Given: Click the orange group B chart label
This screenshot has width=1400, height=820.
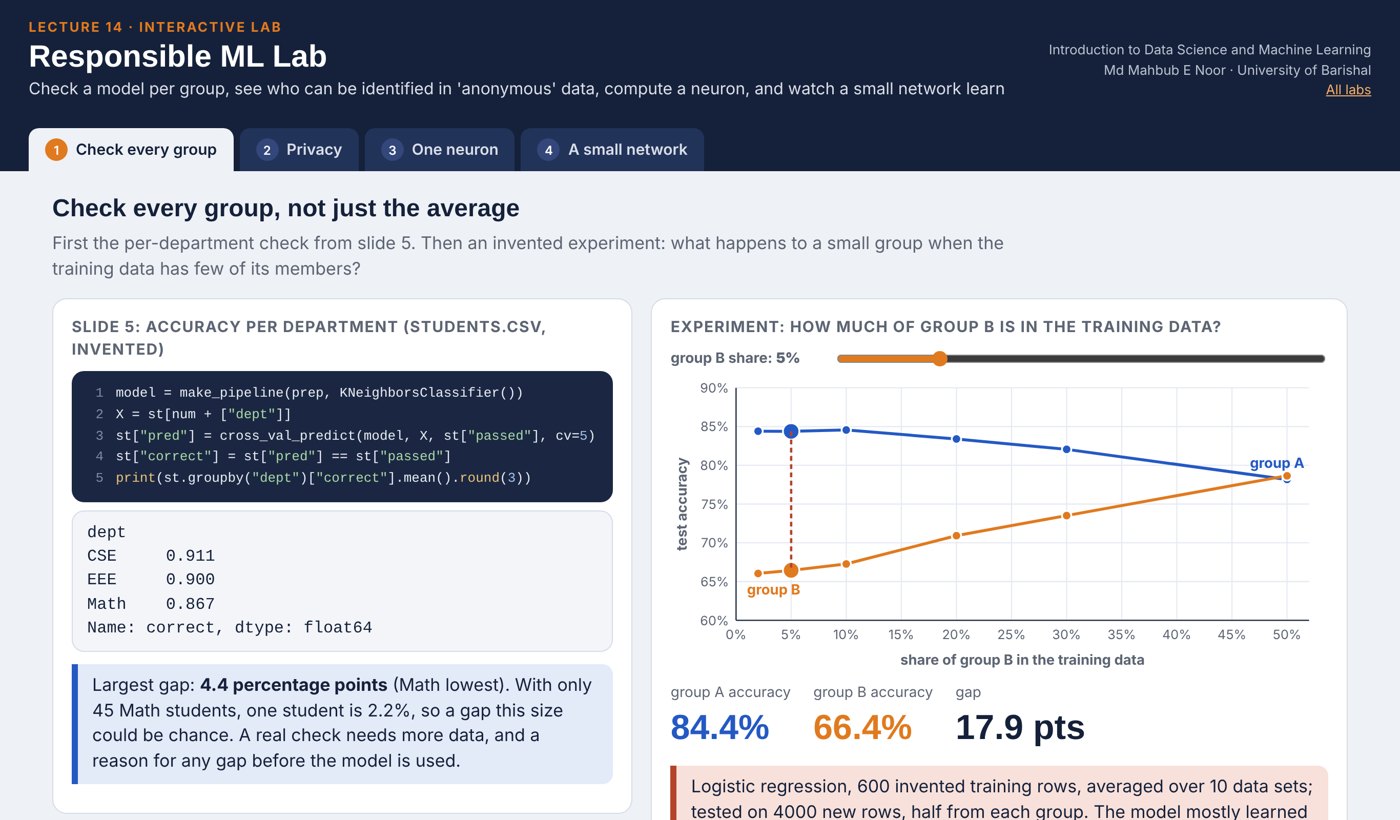Looking at the screenshot, I should coord(773,590).
